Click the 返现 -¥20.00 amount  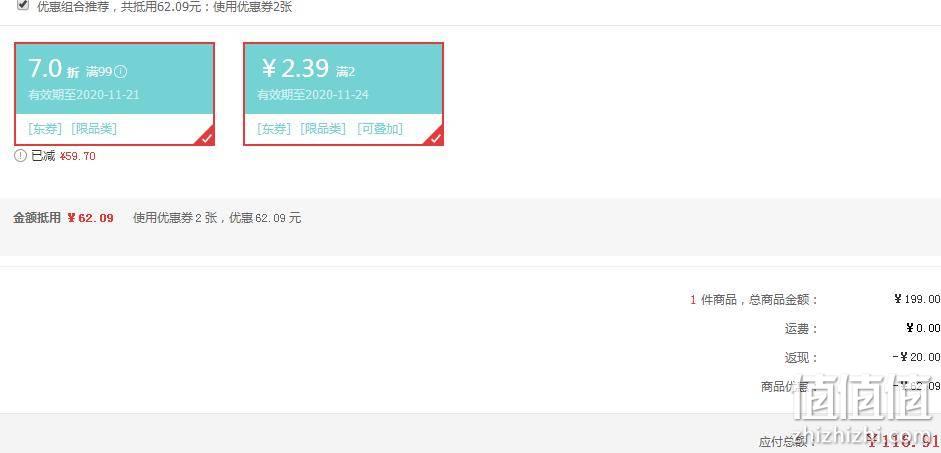916,357
